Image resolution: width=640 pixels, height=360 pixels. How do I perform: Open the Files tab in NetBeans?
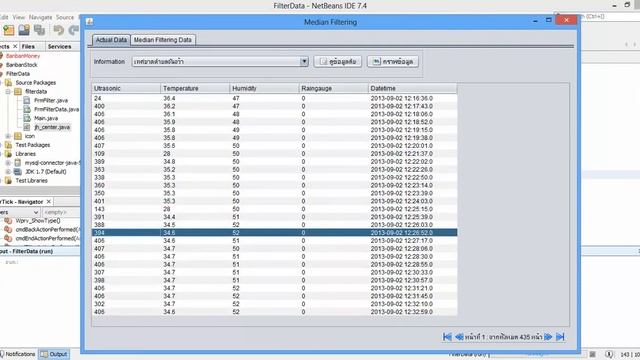(x=28, y=47)
